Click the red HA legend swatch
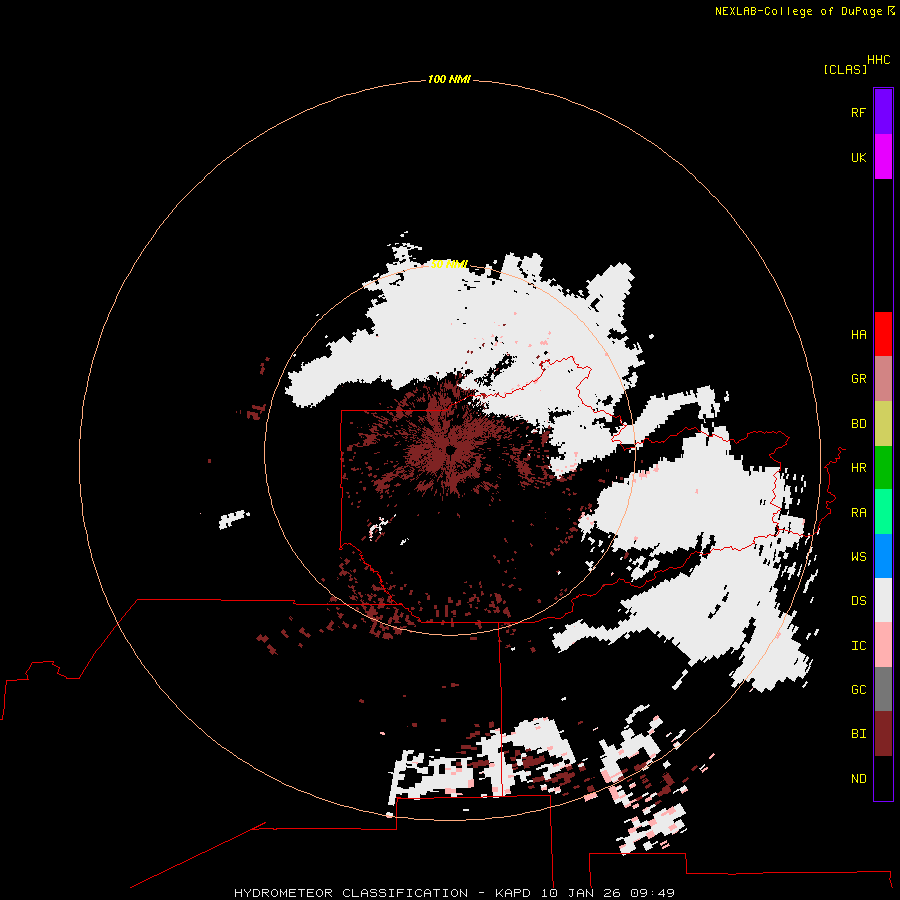The height and width of the screenshot is (900, 900). [x=883, y=334]
